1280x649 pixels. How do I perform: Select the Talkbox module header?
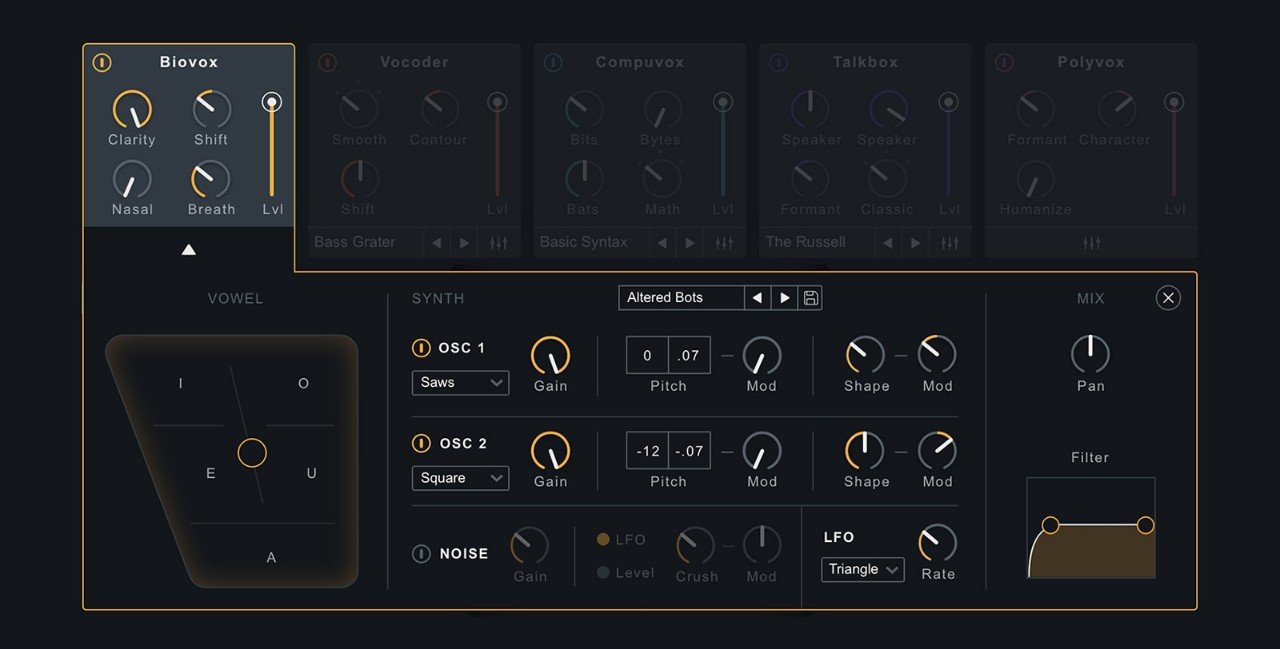point(865,63)
